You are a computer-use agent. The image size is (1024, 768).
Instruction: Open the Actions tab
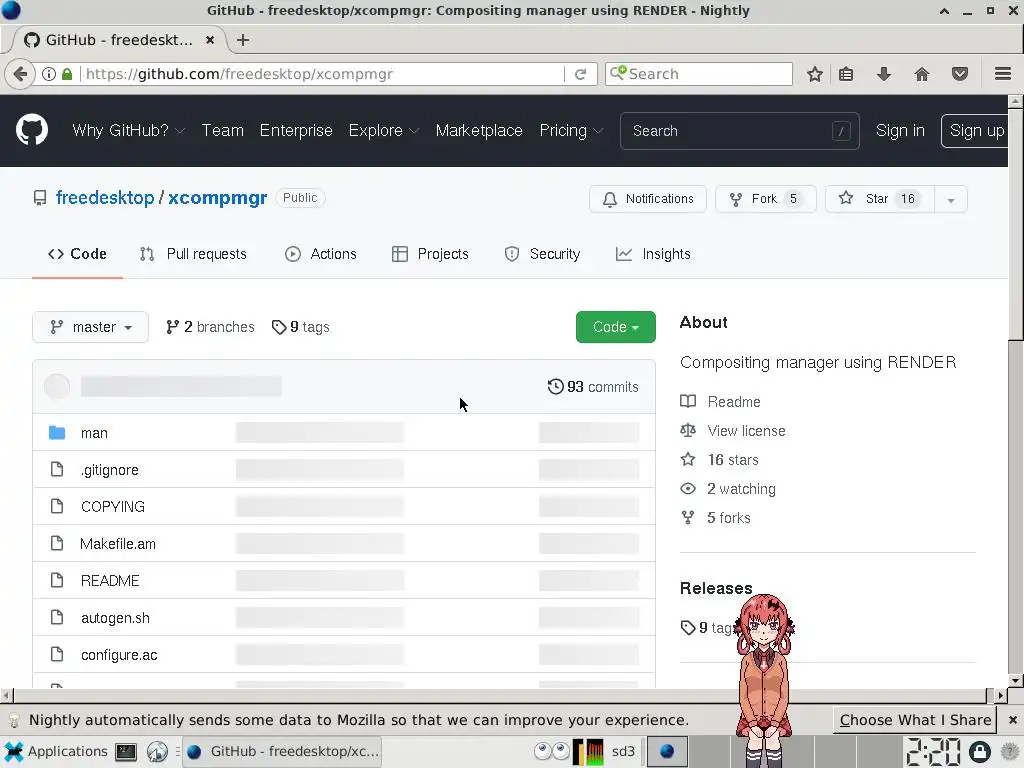click(x=321, y=254)
